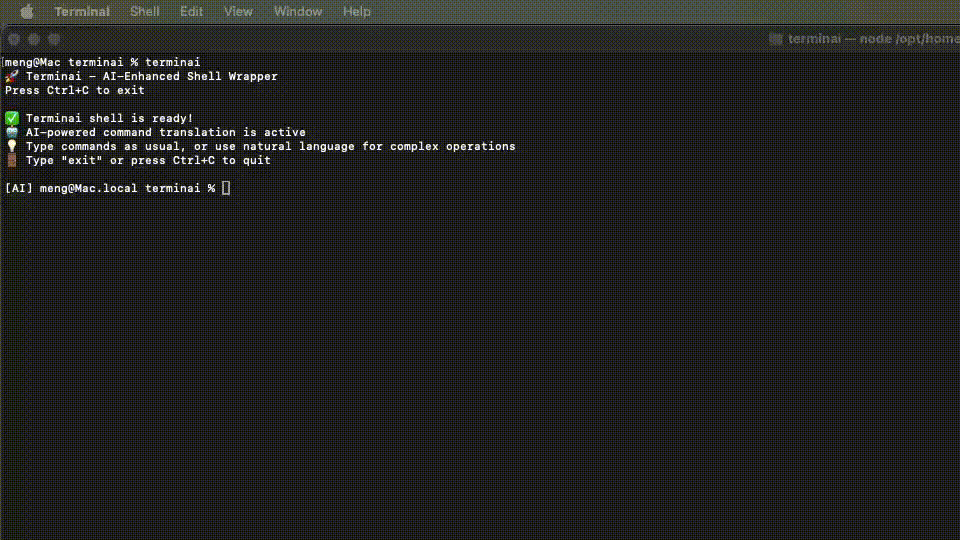960x540 pixels.
Task: Click the [AI] tag in the prompt
Action: 18,189
